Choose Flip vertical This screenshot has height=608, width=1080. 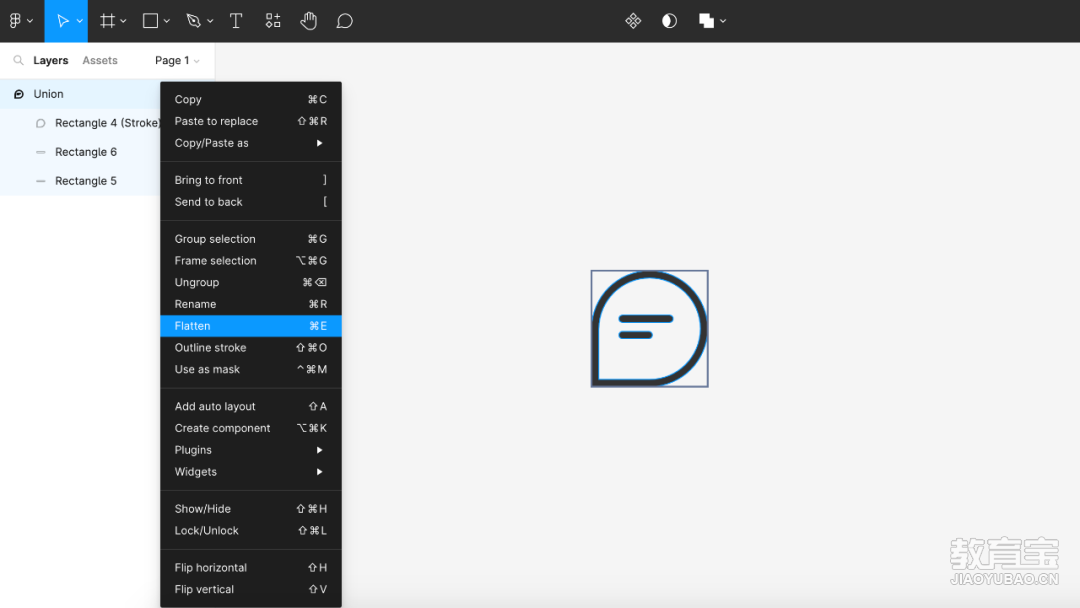pos(251,589)
